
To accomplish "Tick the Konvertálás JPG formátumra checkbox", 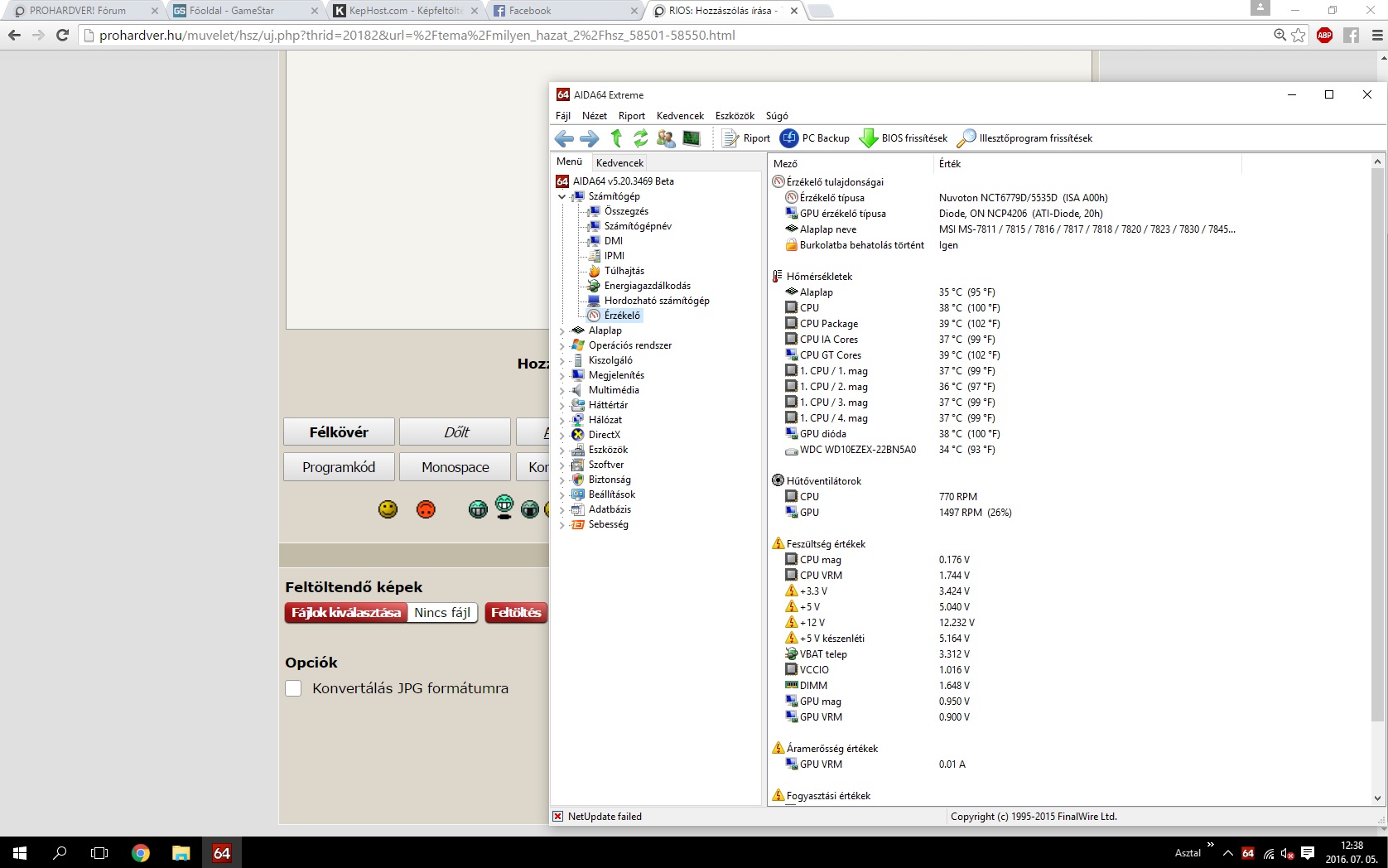I will (x=293, y=688).
